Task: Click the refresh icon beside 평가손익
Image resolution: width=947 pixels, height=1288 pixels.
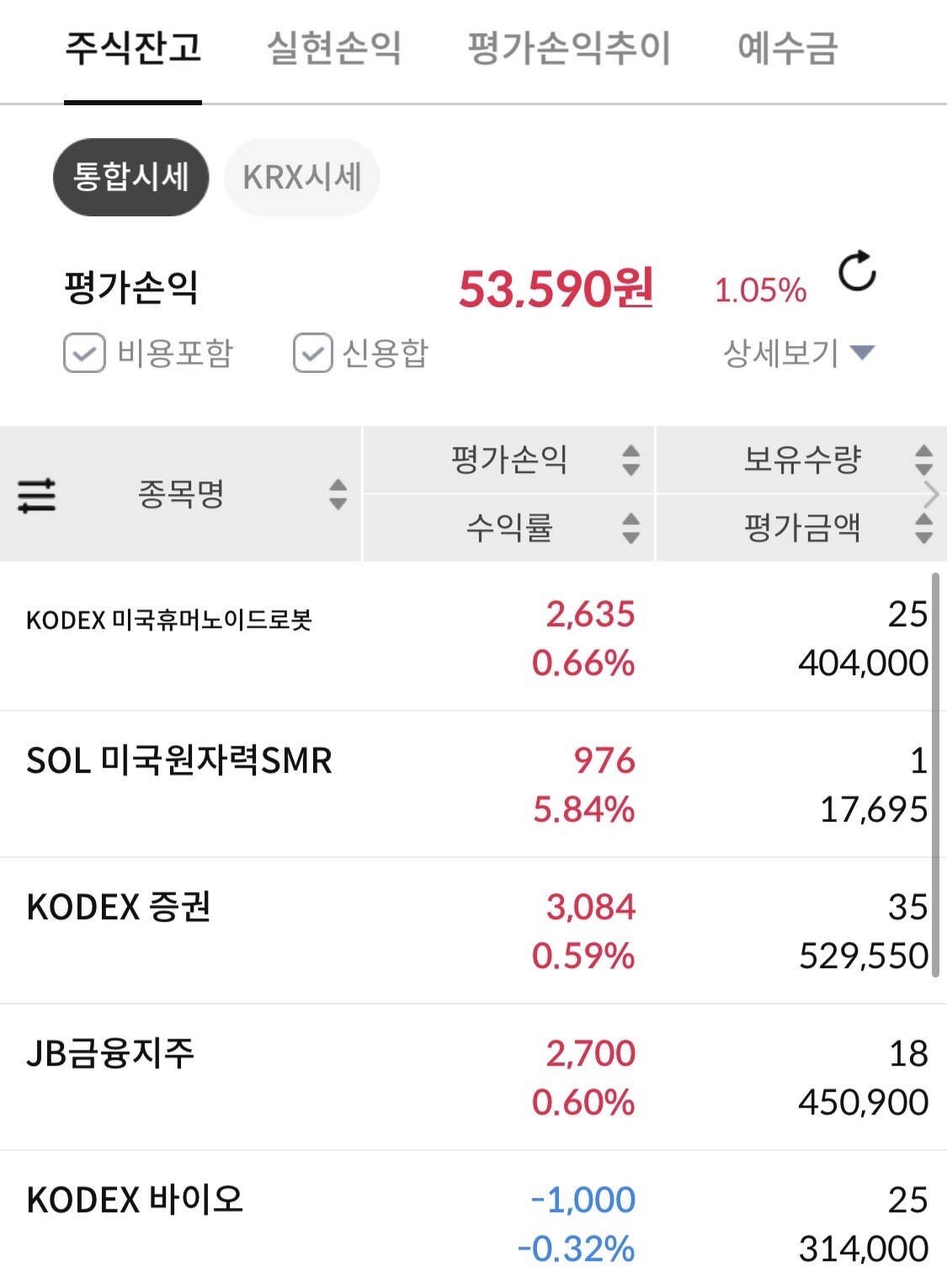Action: tap(857, 271)
